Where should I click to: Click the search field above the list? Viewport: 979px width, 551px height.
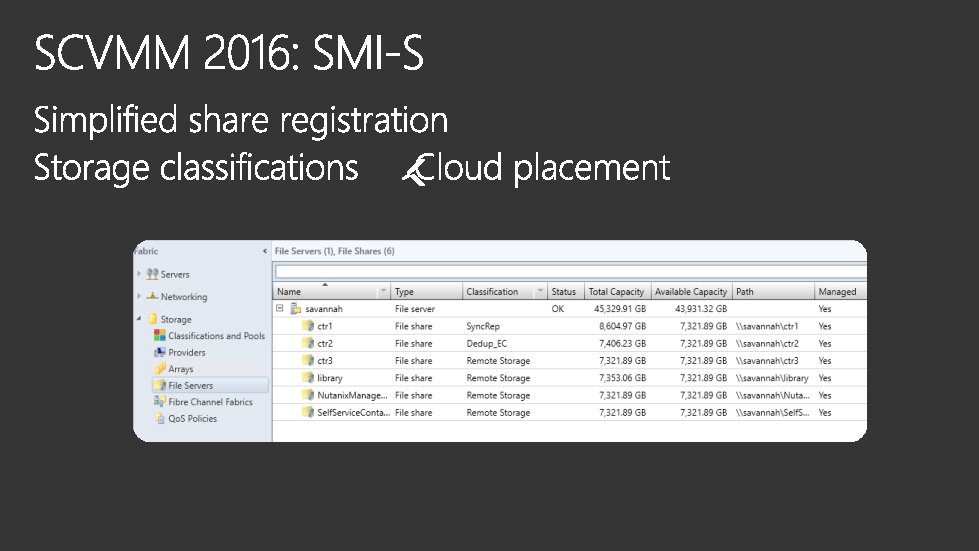[571, 271]
